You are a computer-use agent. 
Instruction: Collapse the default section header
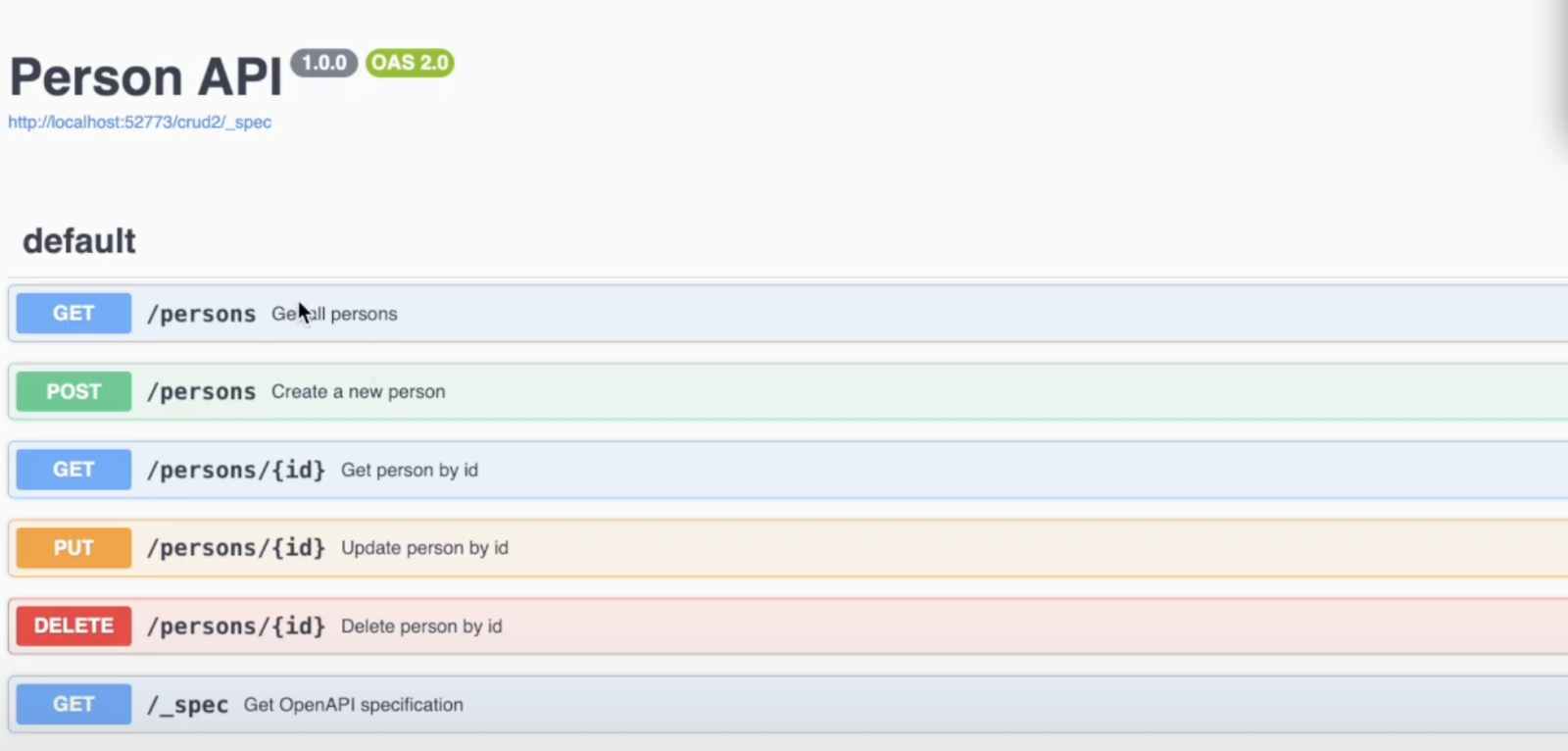coord(79,241)
